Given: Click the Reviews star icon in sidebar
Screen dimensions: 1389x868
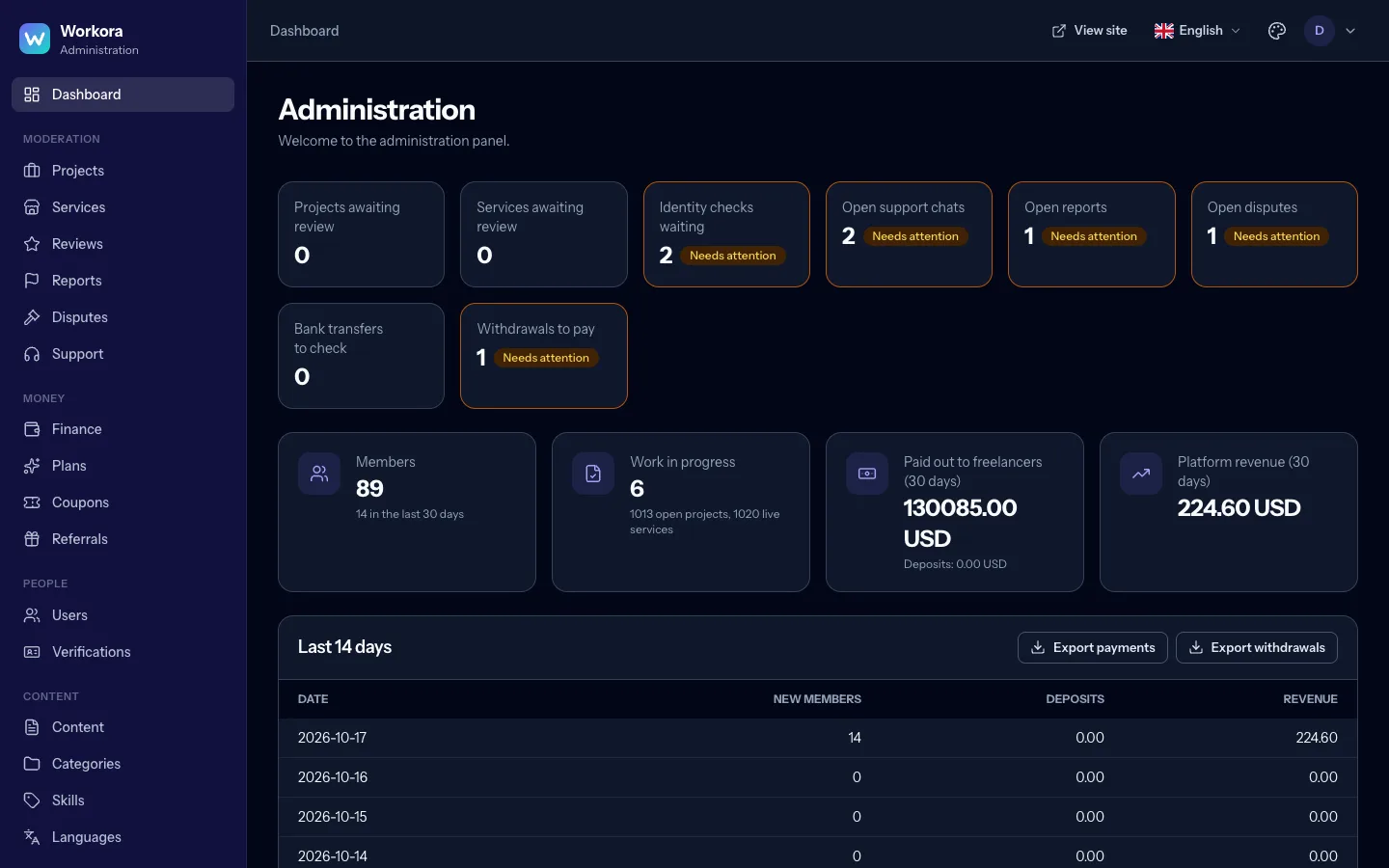Looking at the screenshot, I should pos(32,244).
